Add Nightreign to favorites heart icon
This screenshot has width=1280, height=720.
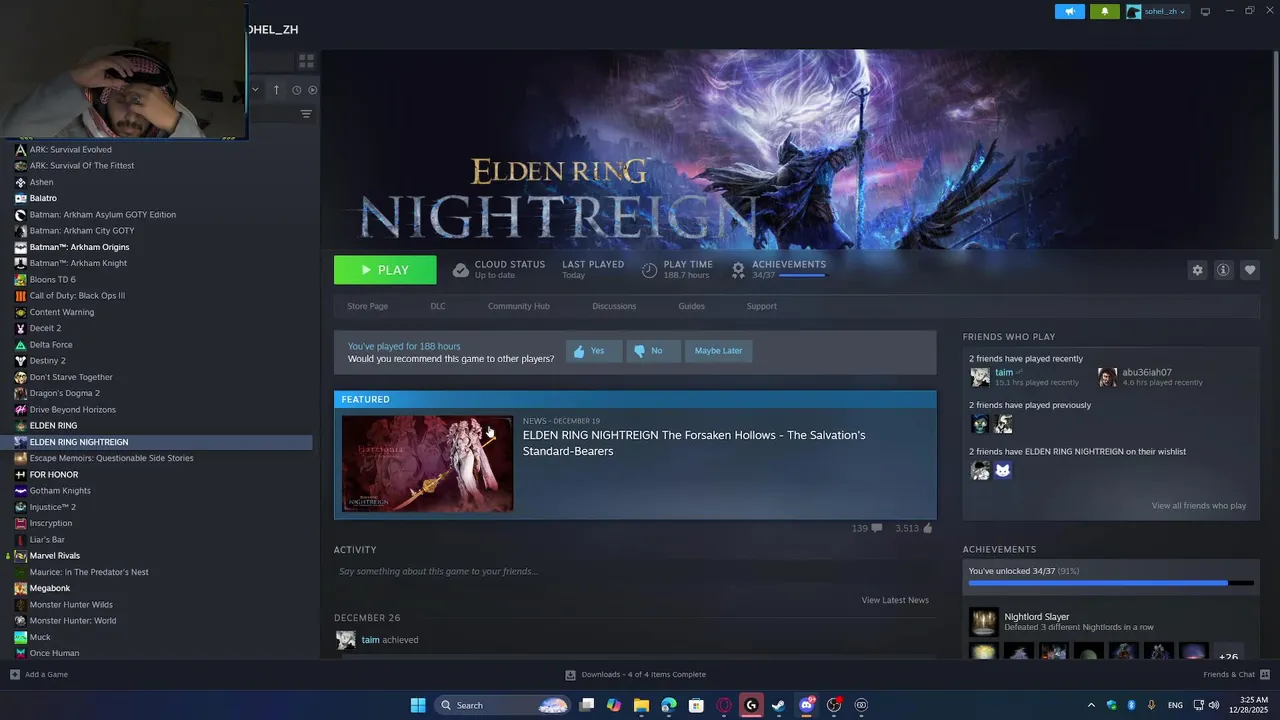(1250, 270)
